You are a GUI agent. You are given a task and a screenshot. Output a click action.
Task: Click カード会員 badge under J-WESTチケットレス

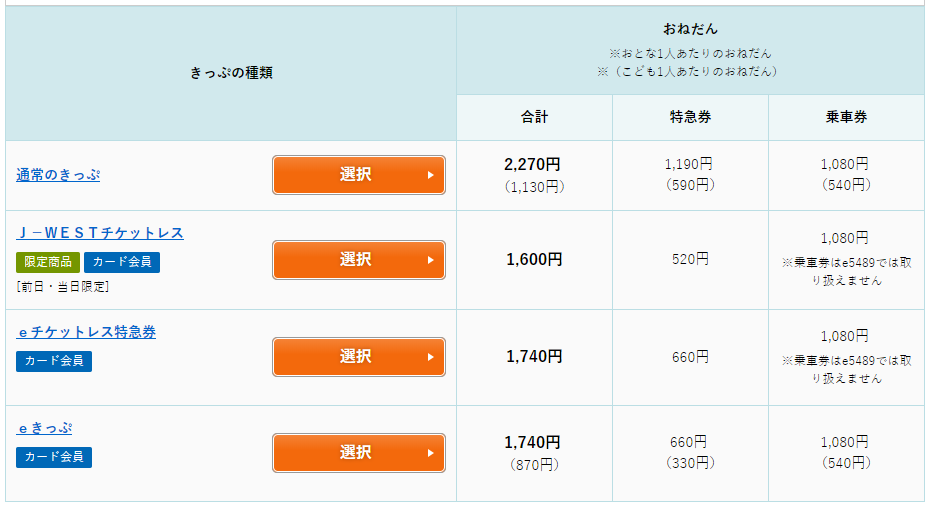(122, 262)
